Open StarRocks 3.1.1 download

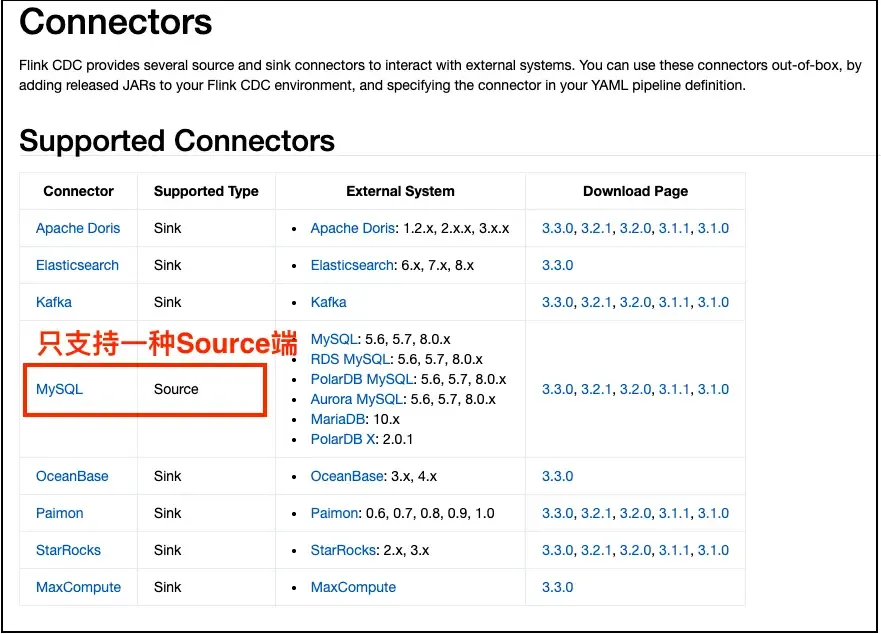(674, 550)
